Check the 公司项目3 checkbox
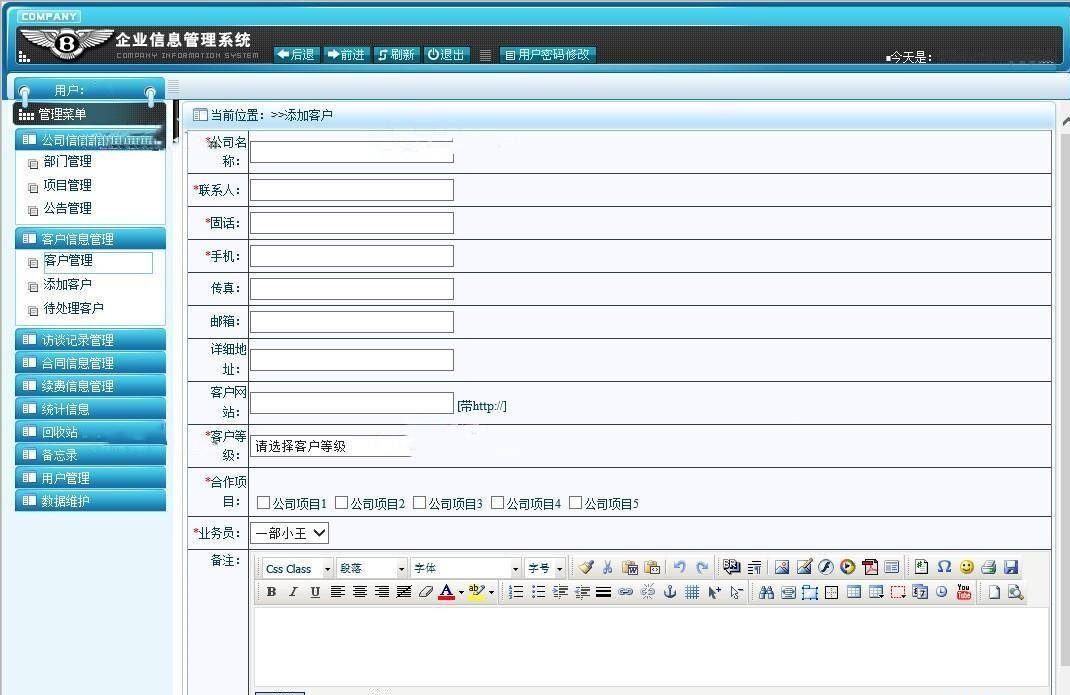Image resolution: width=1070 pixels, height=695 pixels. tap(420, 503)
